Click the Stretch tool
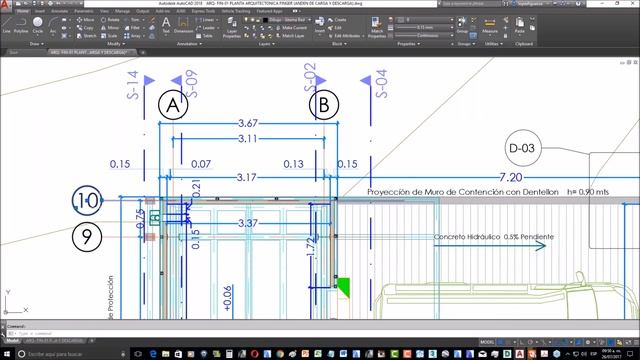Viewport: 640px width, 360px height. pos(86,36)
